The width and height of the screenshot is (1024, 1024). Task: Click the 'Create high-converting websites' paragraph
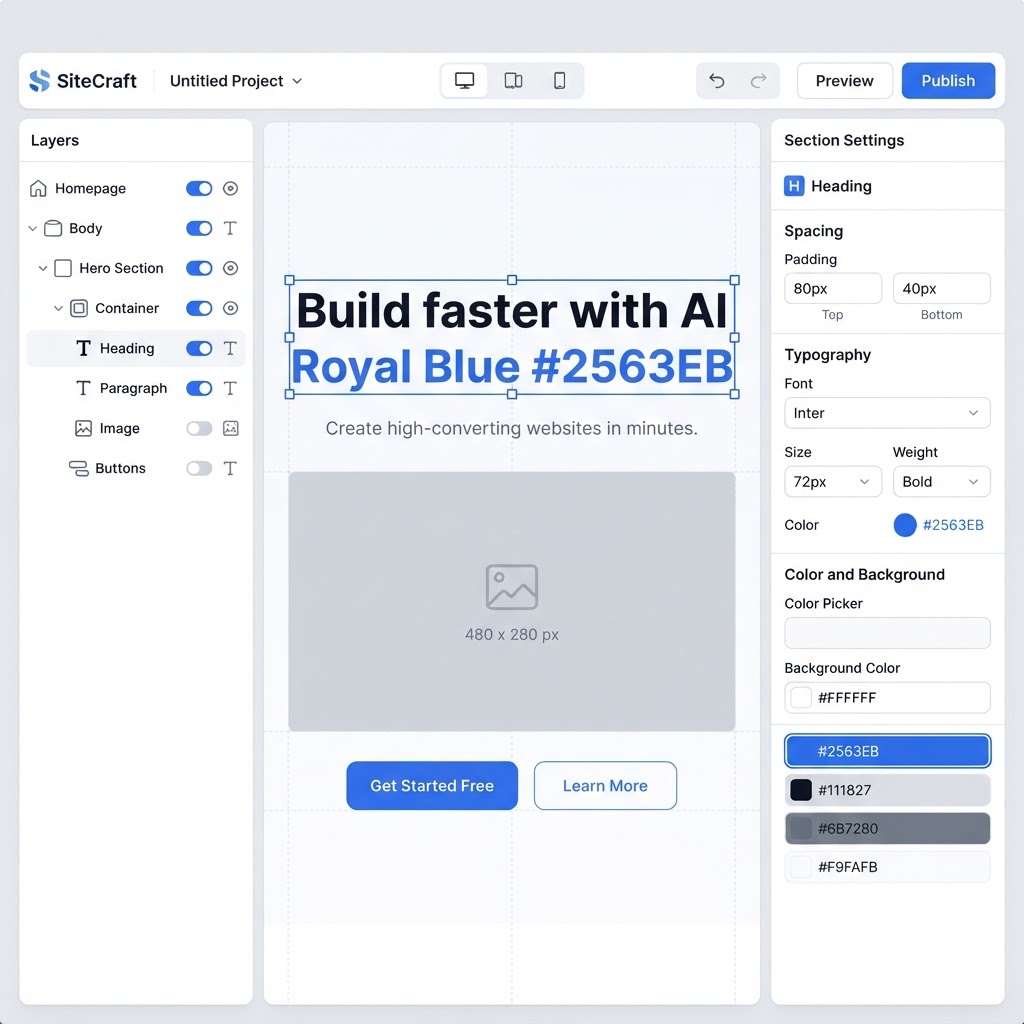[511, 428]
